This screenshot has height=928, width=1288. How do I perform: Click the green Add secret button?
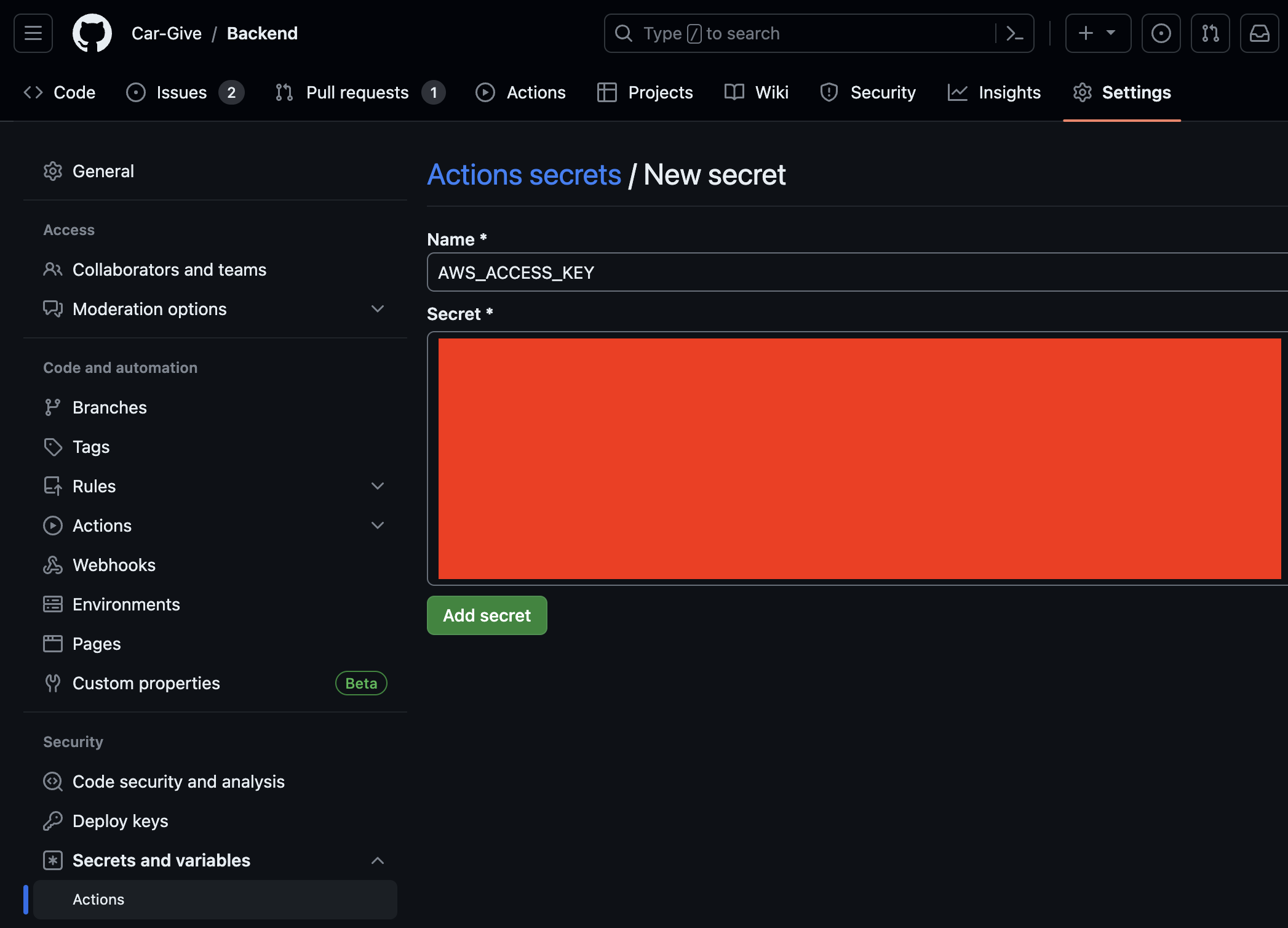[487, 615]
